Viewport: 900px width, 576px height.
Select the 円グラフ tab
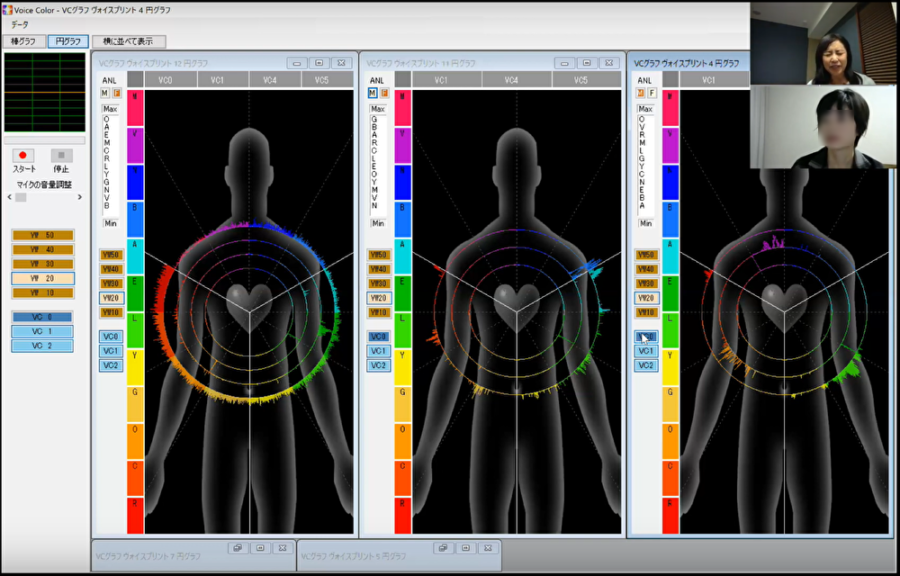[67, 42]
